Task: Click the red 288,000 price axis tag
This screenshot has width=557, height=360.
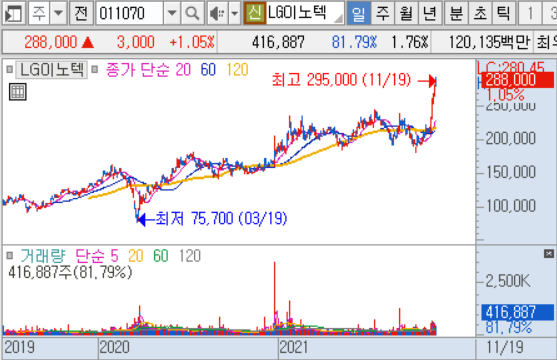Action: [518, 80]
